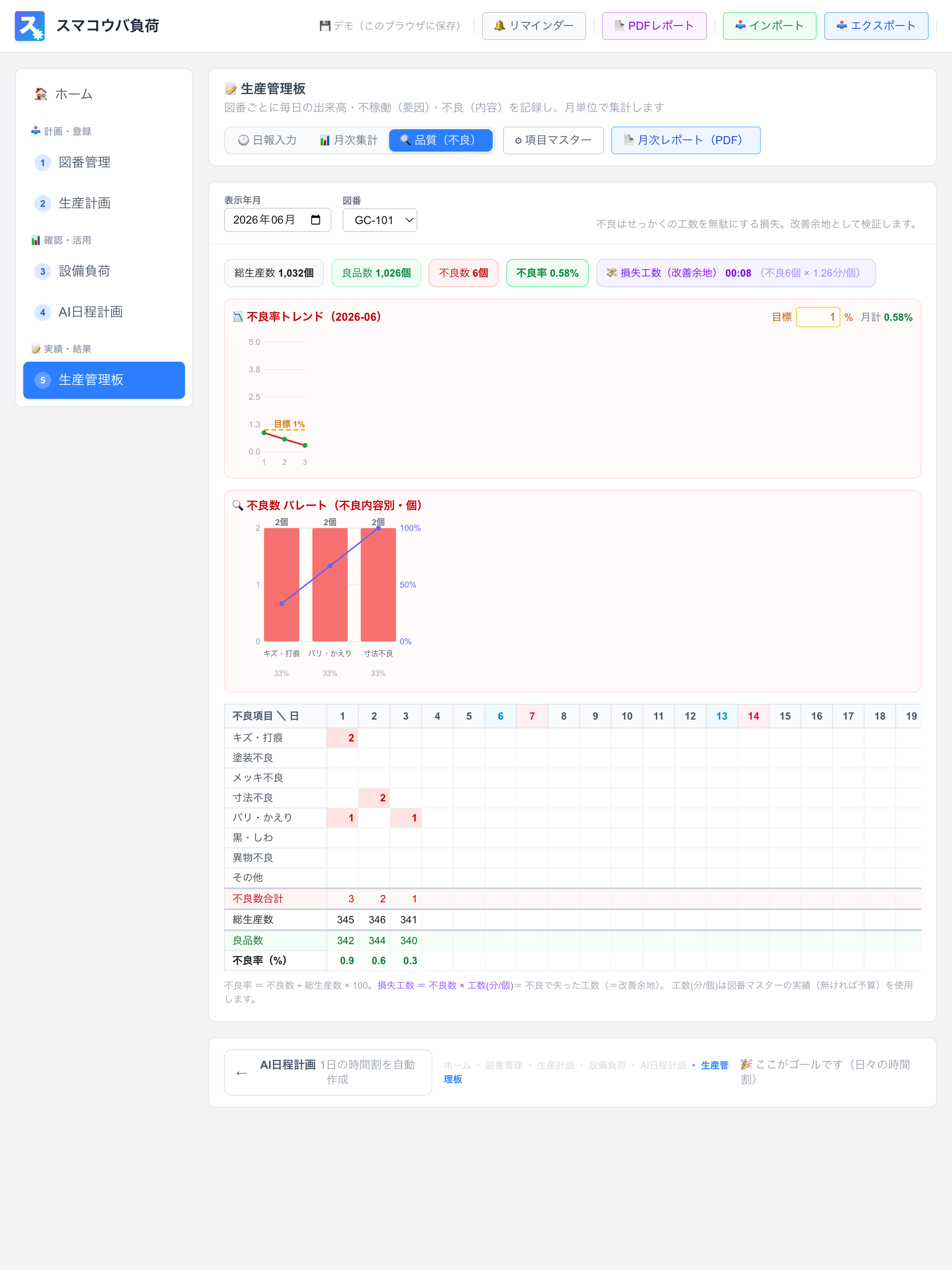Screen dimensions: 952x1270
Task: Click the number 4 badge for AI日程計画
Action: pos(42,312)
